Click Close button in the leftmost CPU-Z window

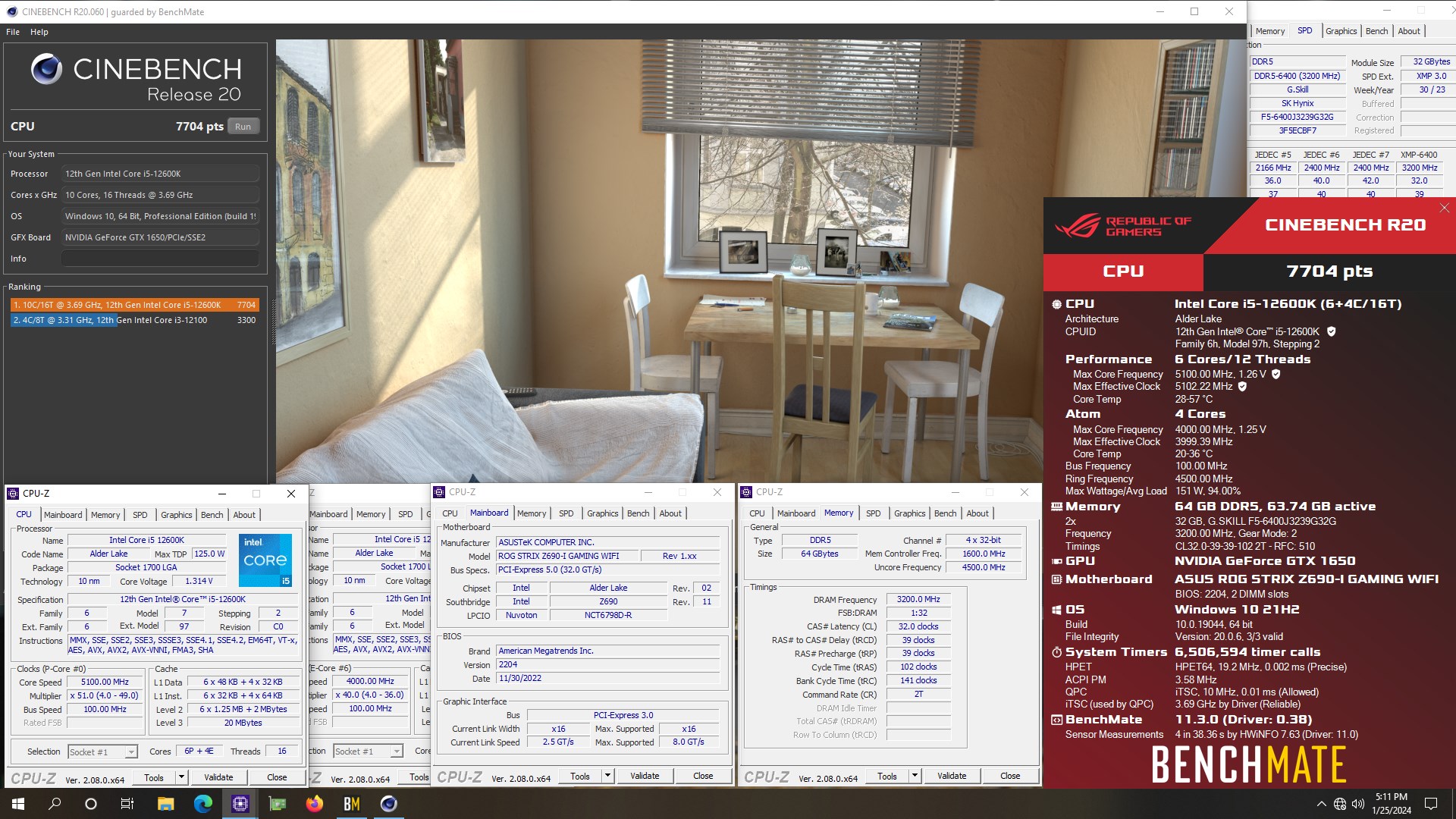click(x=277, y=777)
